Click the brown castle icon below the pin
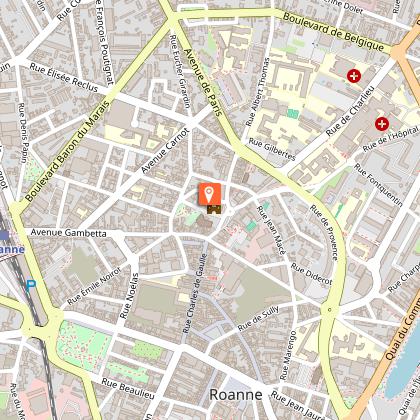Viewport: 420px width, 420px height. pyautogui.click(x=214, y=210)
